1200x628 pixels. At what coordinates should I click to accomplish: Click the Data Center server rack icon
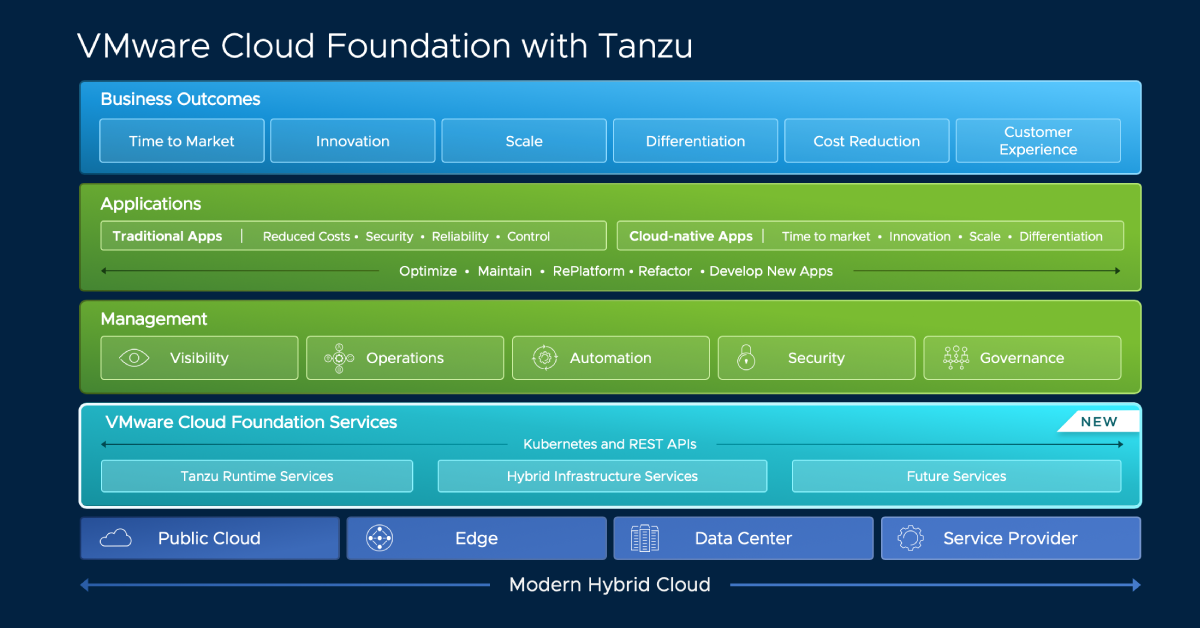coord(645,538)
